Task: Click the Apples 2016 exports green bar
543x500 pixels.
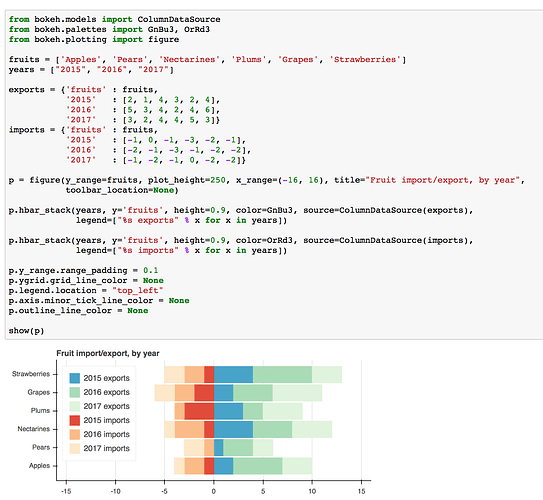Action: (x=258, y=466)
